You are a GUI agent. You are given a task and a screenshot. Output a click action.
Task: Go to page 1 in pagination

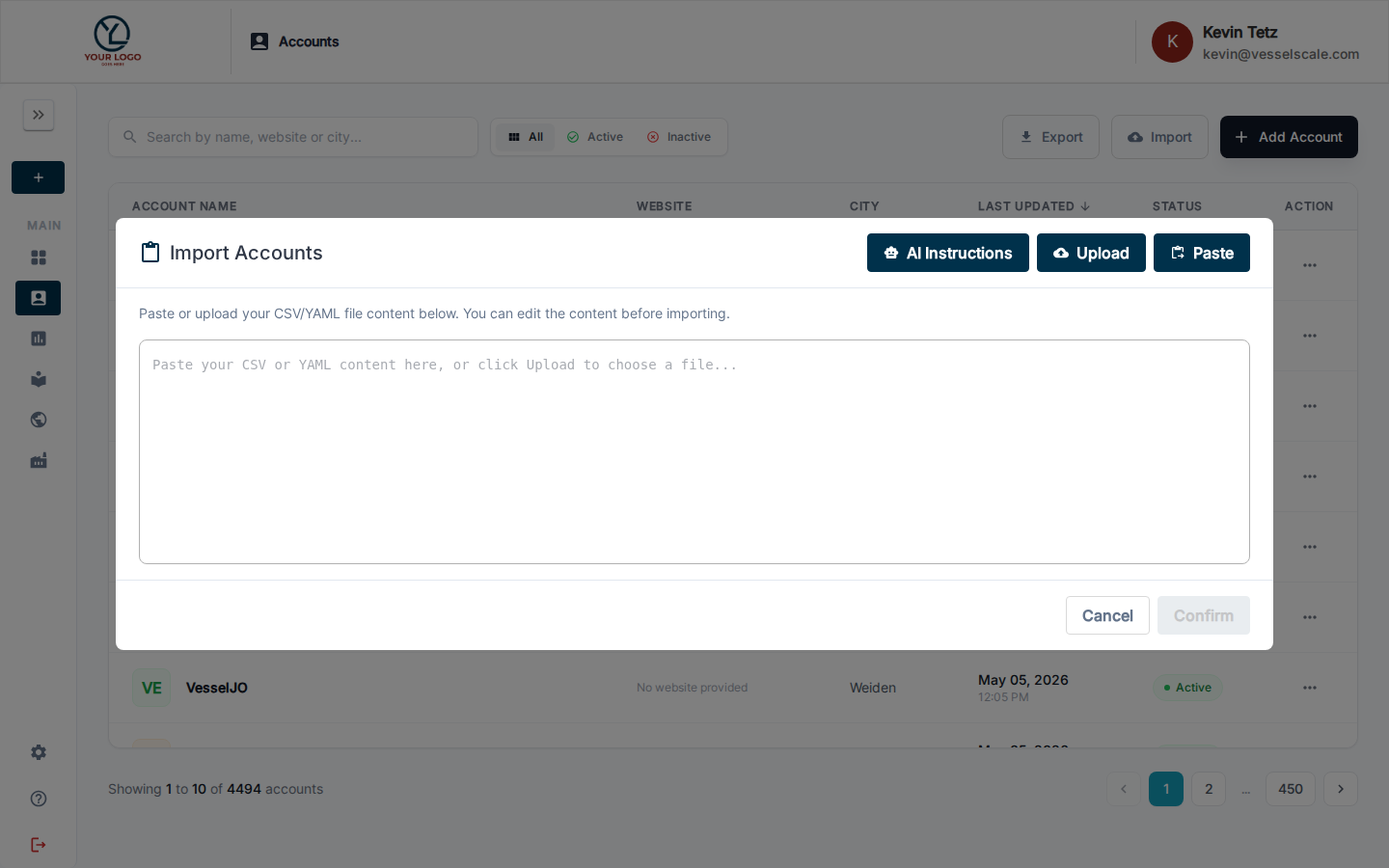tap(1166, 789)
